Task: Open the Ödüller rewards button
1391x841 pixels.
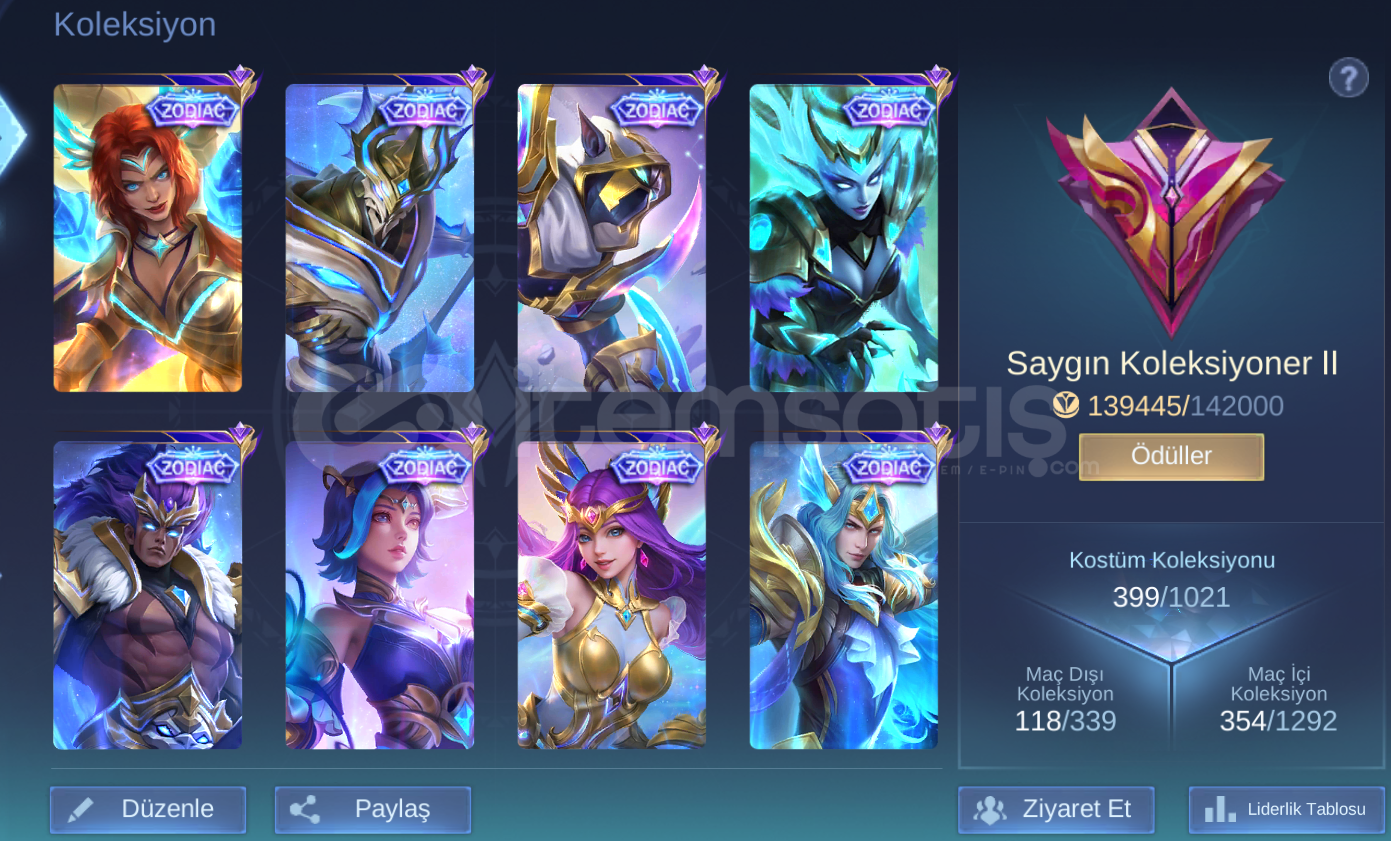Action: tap(1171, 456)
